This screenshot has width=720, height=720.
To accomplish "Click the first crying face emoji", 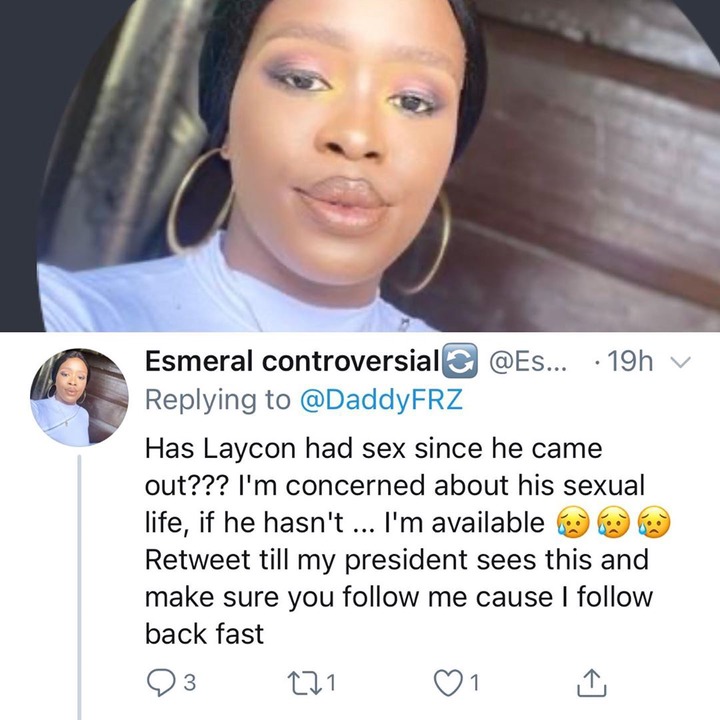I will [573, 523].
